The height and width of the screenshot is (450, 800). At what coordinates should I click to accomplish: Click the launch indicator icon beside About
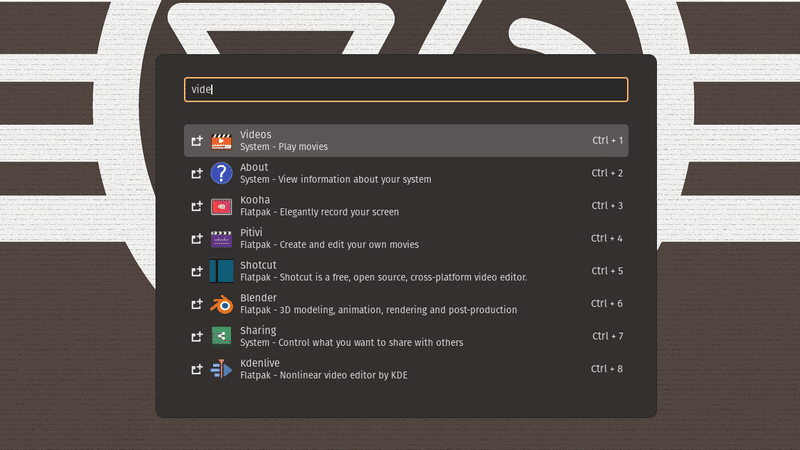[x=197, y=173]
